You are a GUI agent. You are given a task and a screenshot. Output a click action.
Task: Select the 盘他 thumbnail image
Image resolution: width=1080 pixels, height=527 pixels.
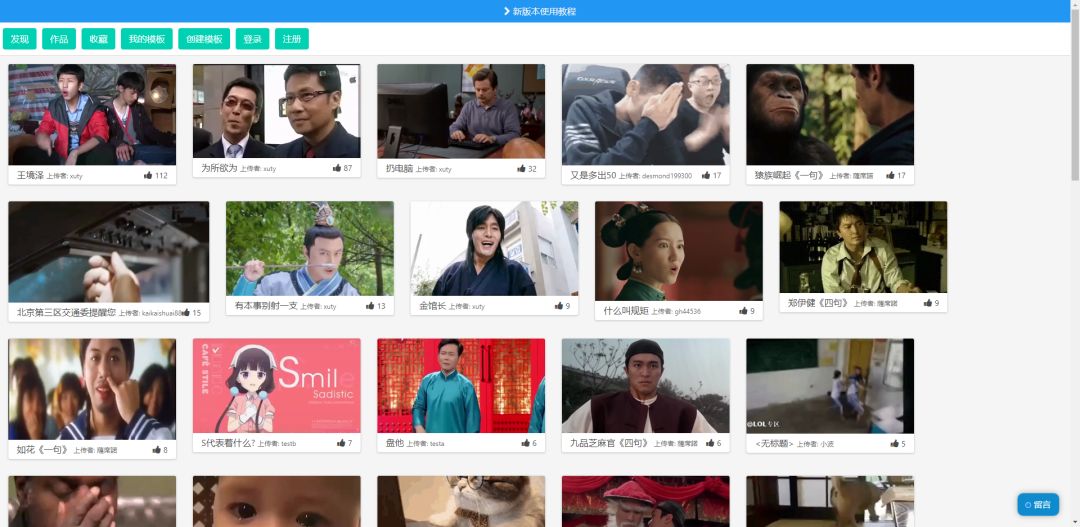coord(461,385)
